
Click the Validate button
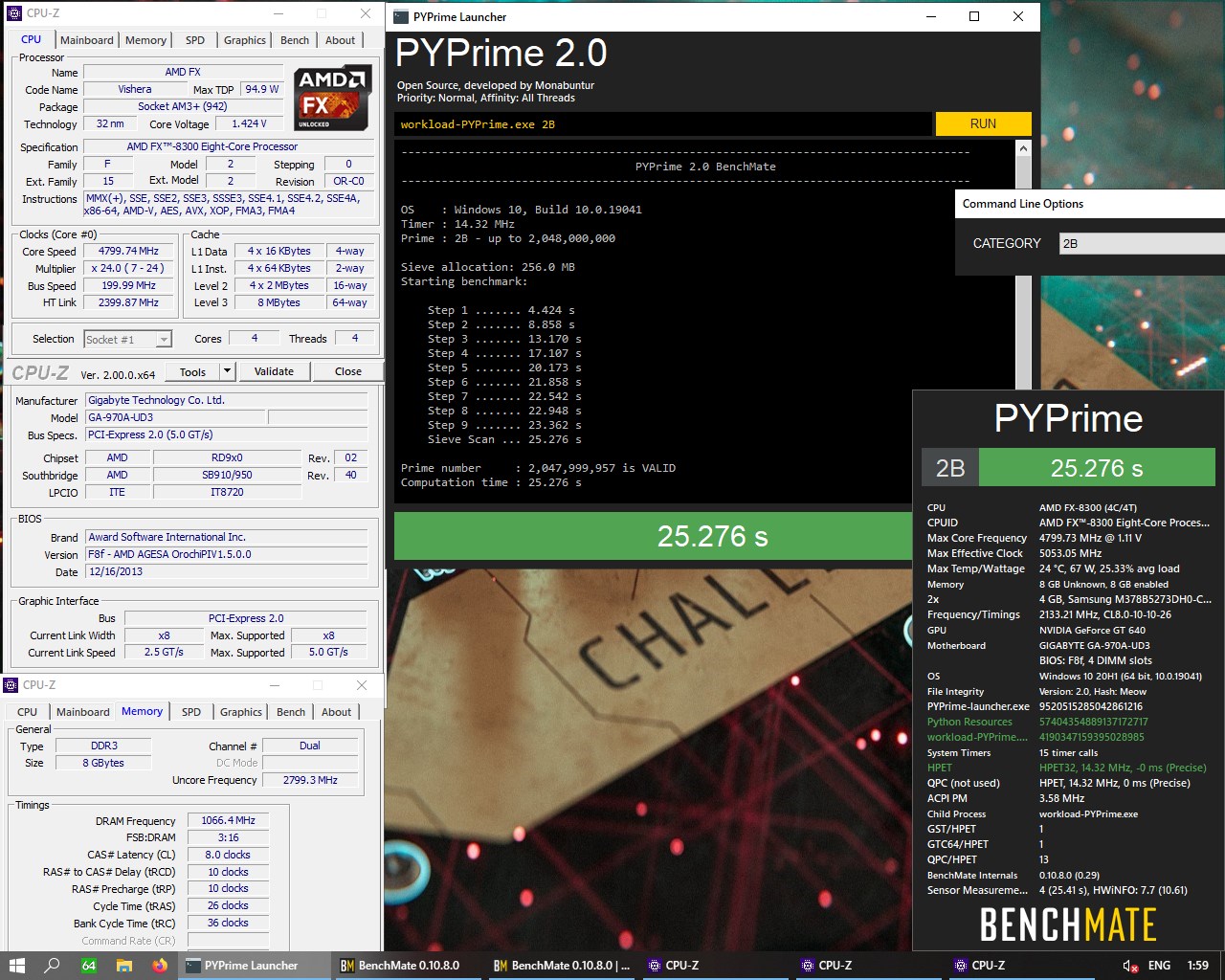[274, 371]
